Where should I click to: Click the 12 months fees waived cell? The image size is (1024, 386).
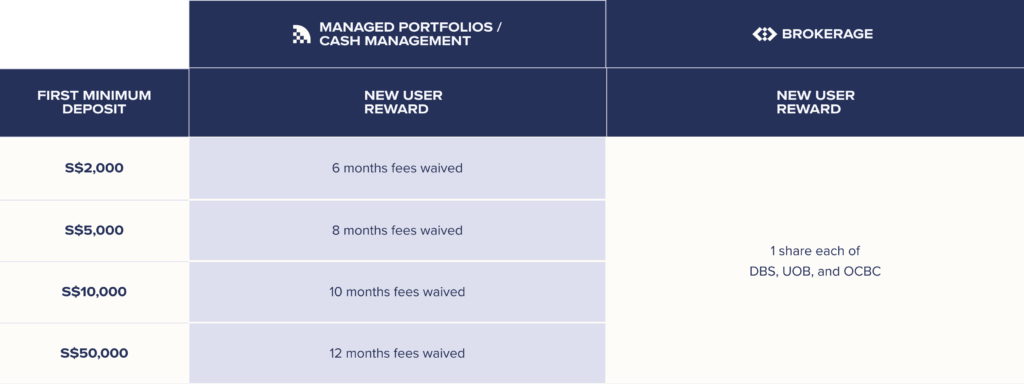[x=397, y=353]
